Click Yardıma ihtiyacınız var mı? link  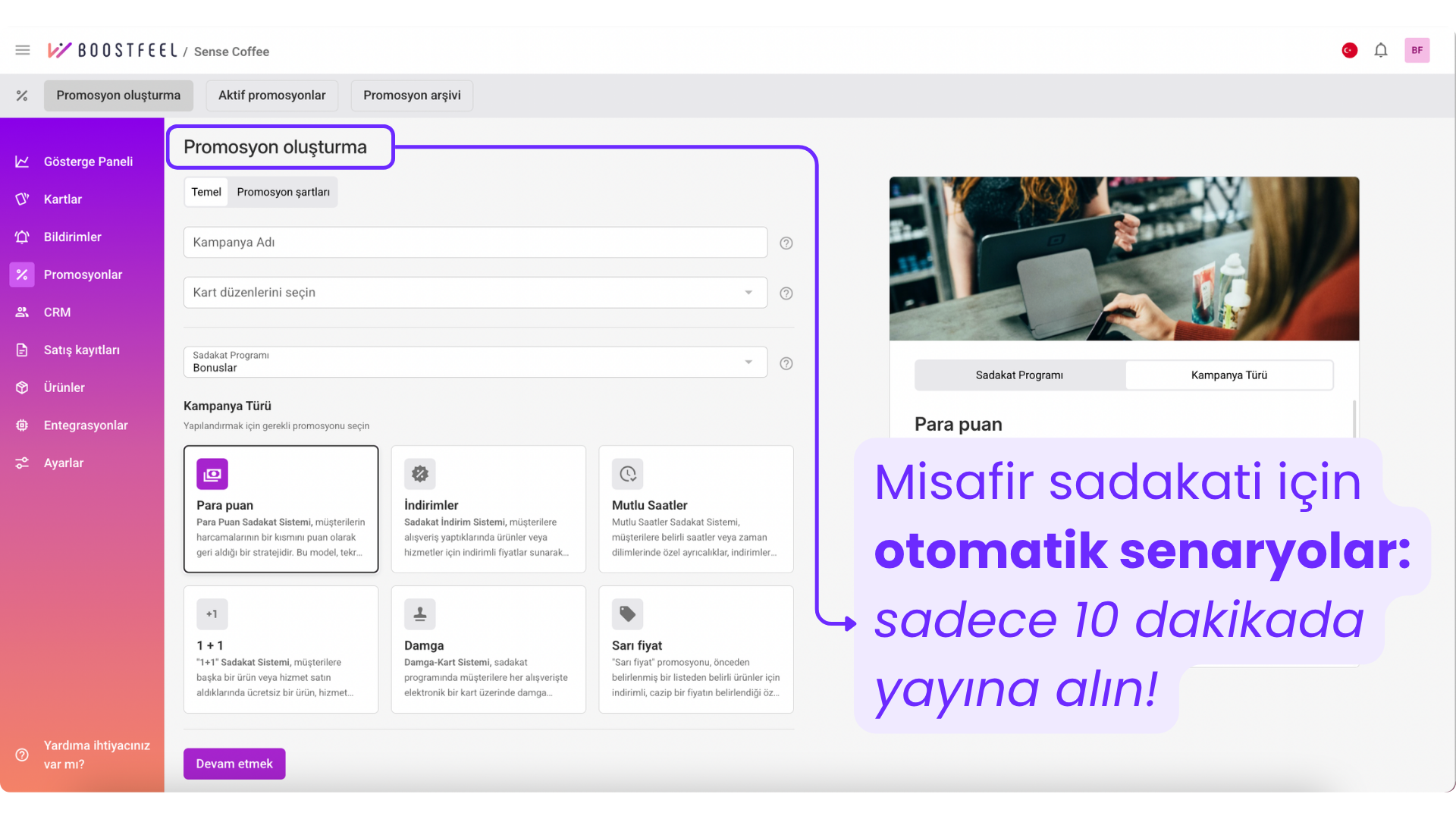97,755
